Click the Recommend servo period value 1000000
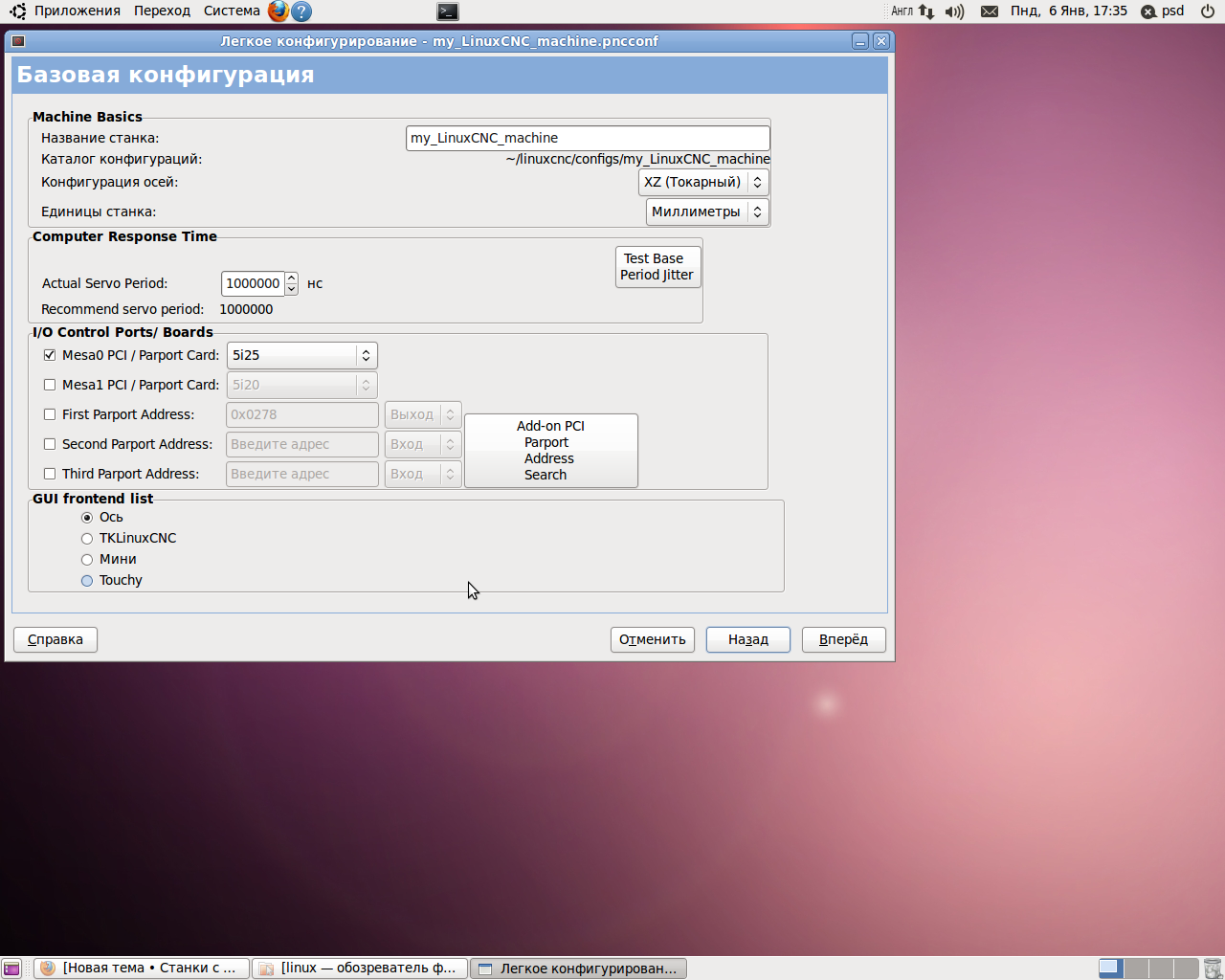Image resolution: width=1225 pixels, height=980 pixels. [x=246, y=309]
